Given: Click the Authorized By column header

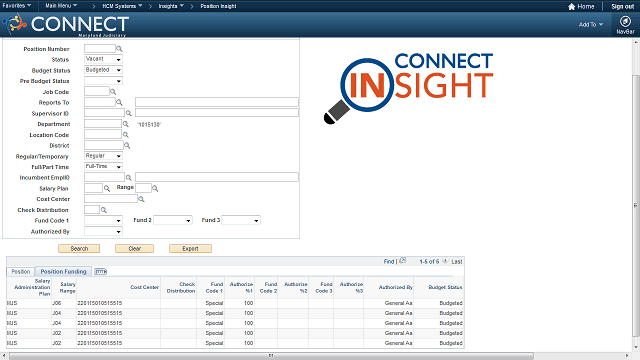Looking at the screenshot, I should point(396,287).
